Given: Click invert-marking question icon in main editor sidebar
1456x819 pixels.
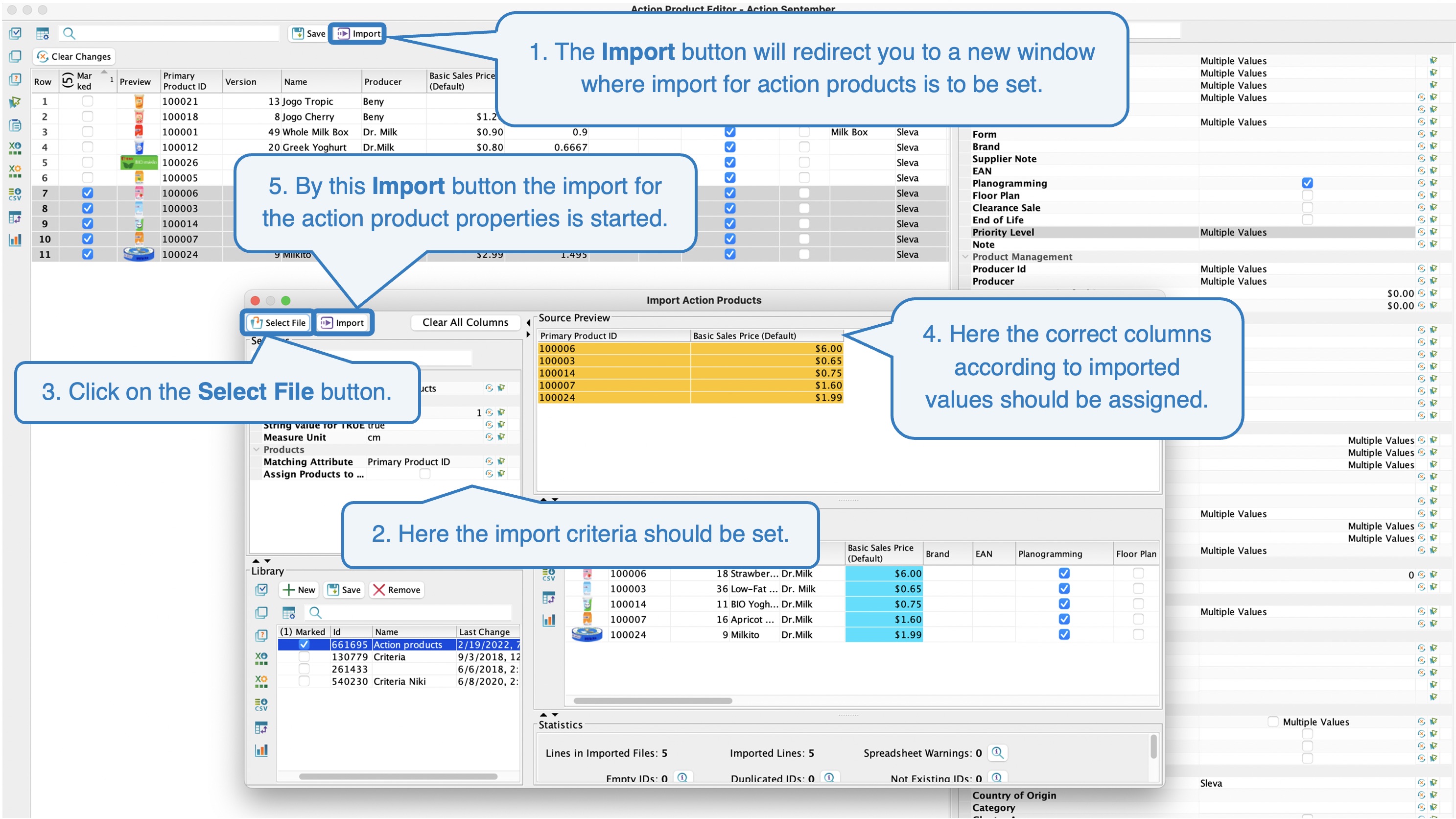Looking at the screenshot, I should coord(15,79).
